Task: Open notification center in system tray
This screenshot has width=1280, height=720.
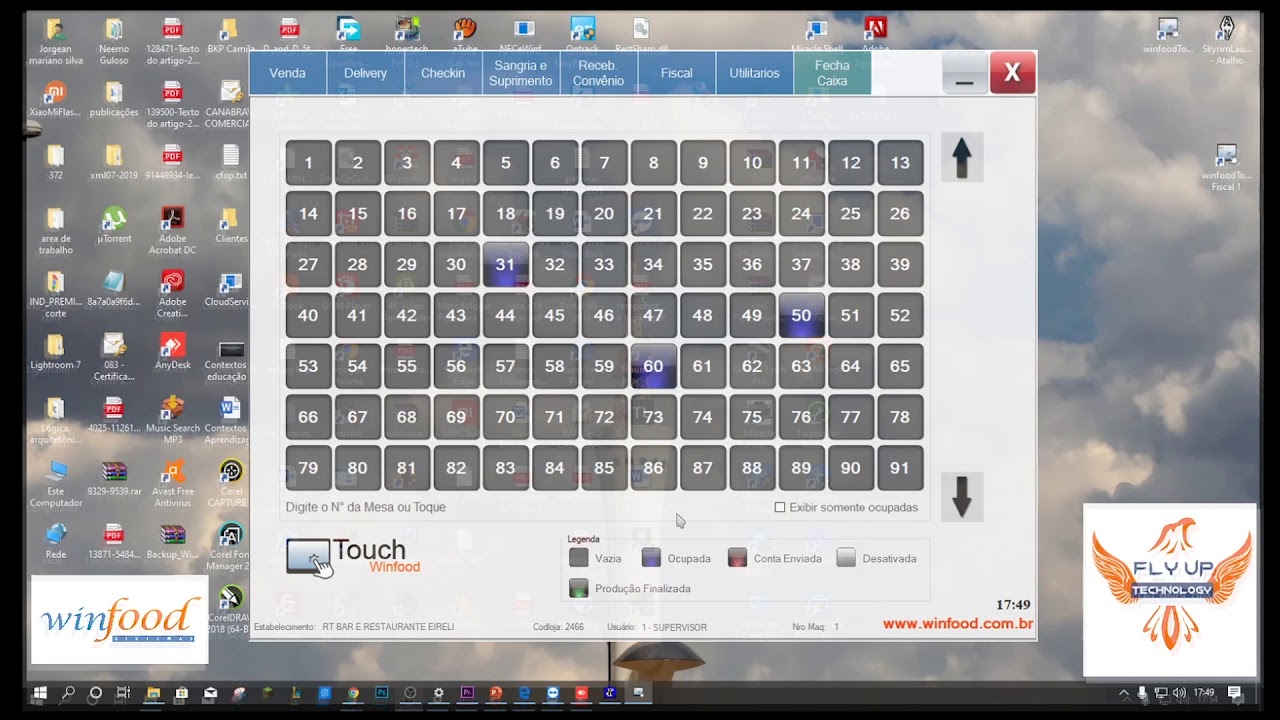Action: tap(1234, 692)
